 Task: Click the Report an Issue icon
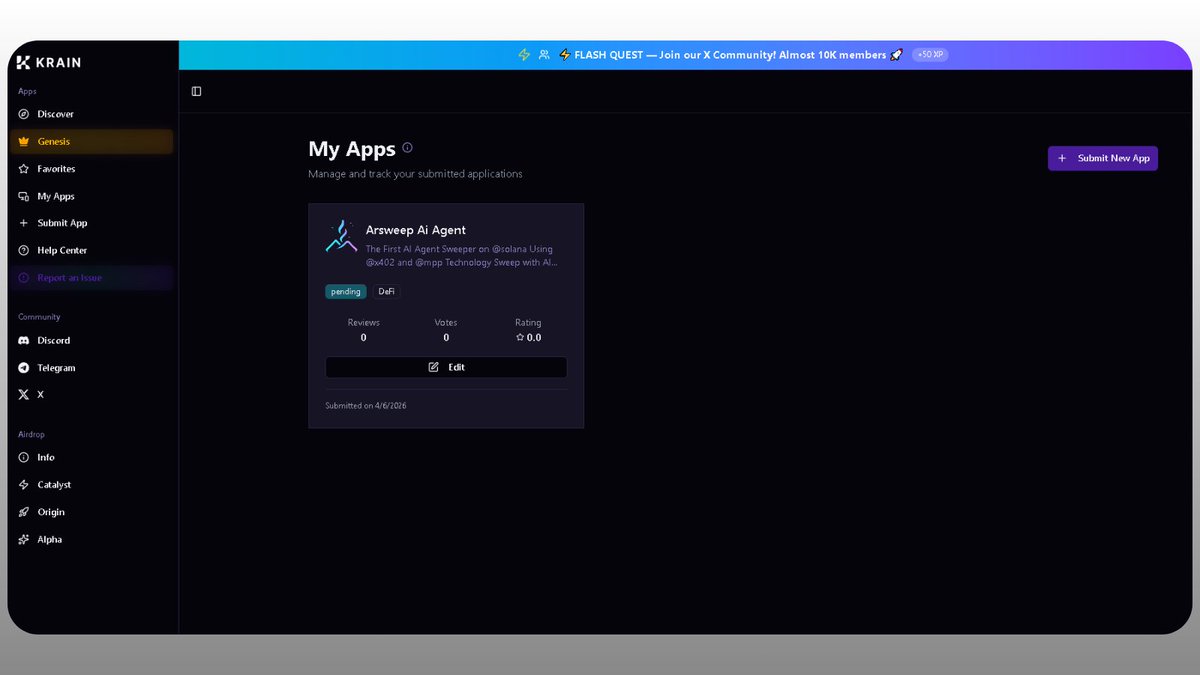click(24, 278)
